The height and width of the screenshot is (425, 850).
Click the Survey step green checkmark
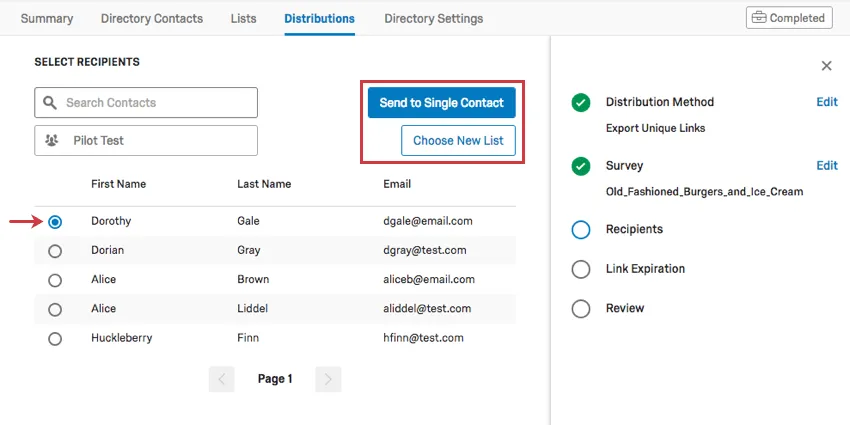581,166
